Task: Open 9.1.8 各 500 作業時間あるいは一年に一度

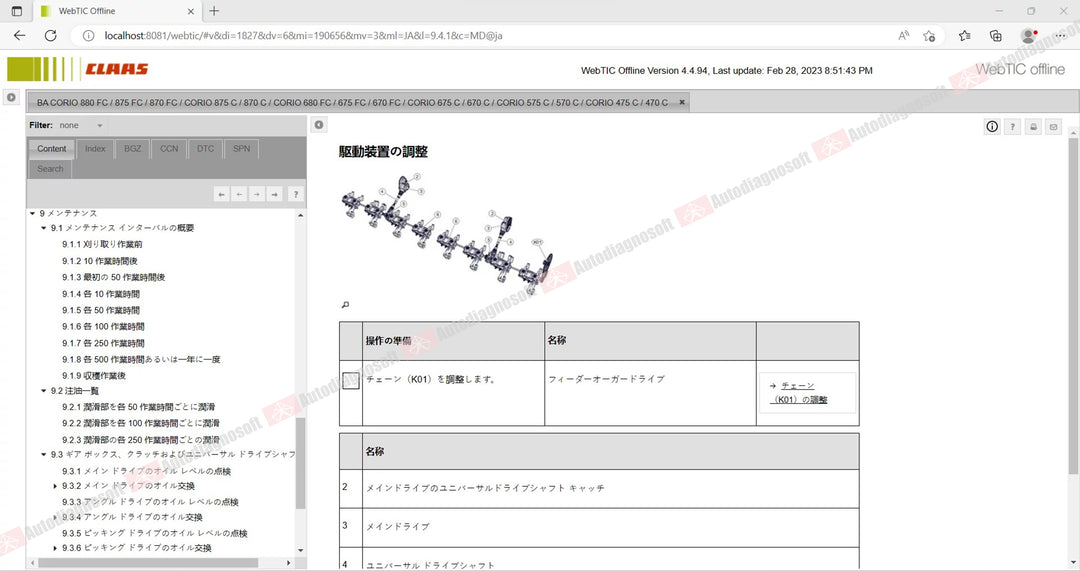Action: [x=141, y=360]
